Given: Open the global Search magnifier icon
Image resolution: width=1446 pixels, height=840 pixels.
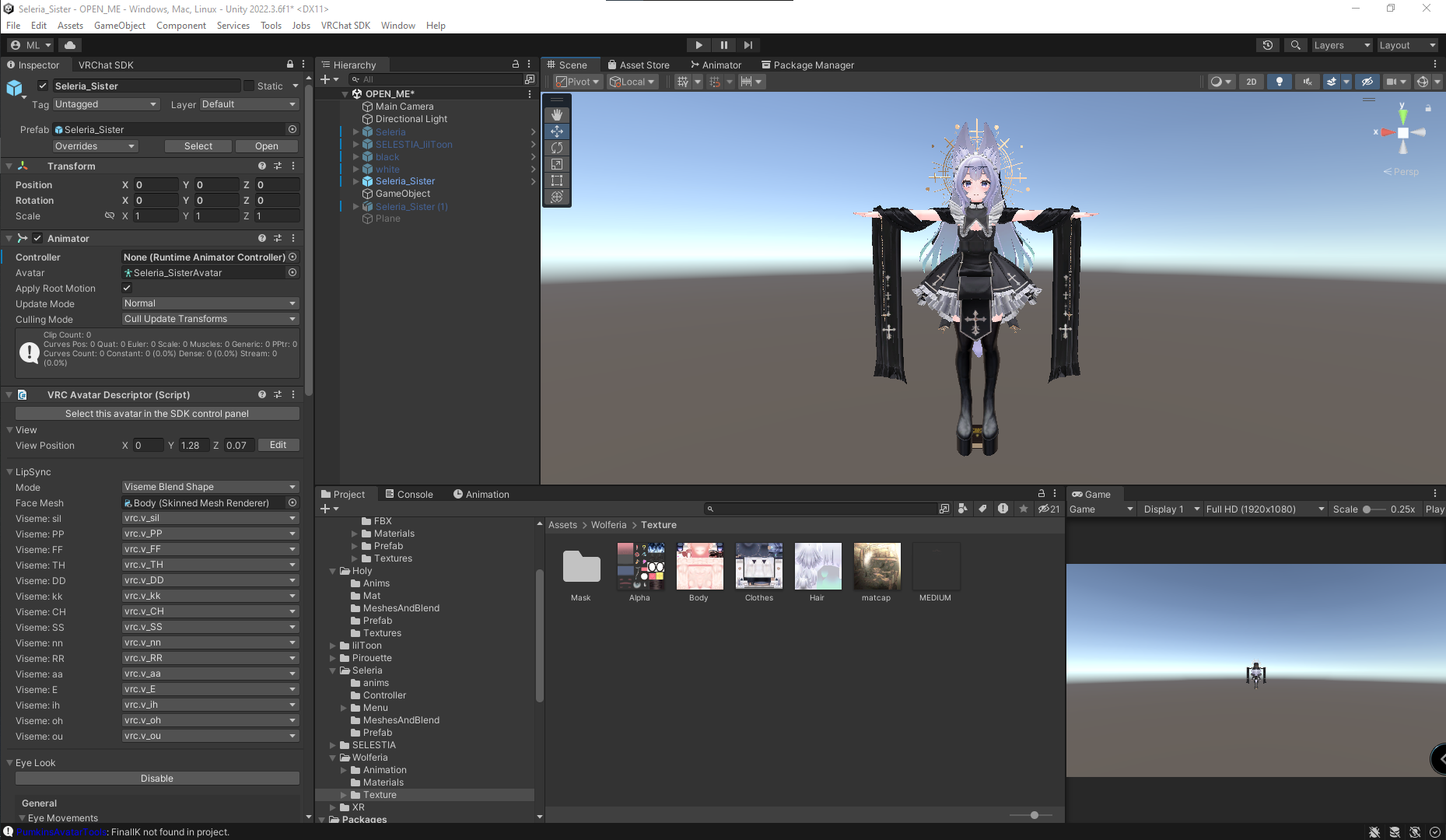Looking at the screenshot, I should 1295,45.
